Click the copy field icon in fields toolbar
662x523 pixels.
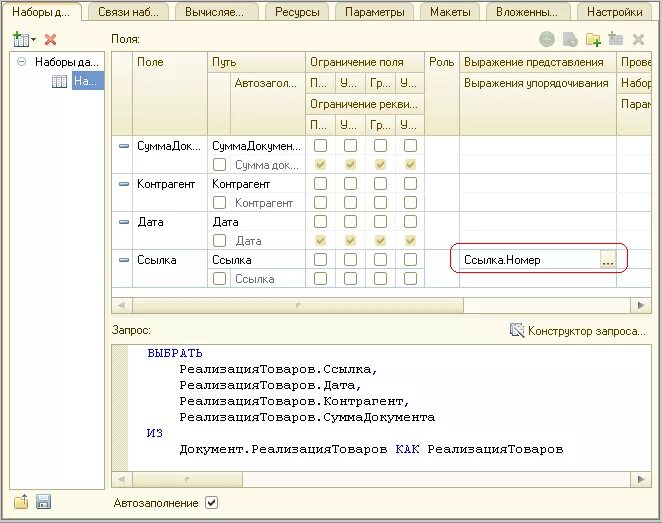click(570, 40)
